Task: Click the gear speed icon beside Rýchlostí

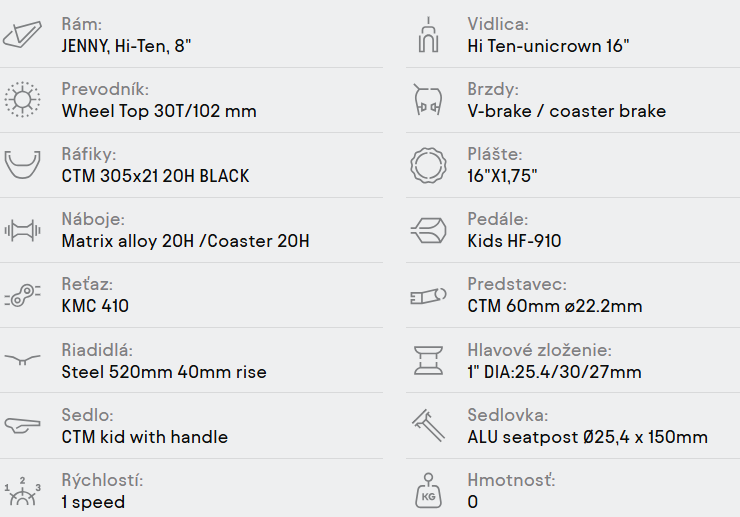Action: tap(21, 492)
